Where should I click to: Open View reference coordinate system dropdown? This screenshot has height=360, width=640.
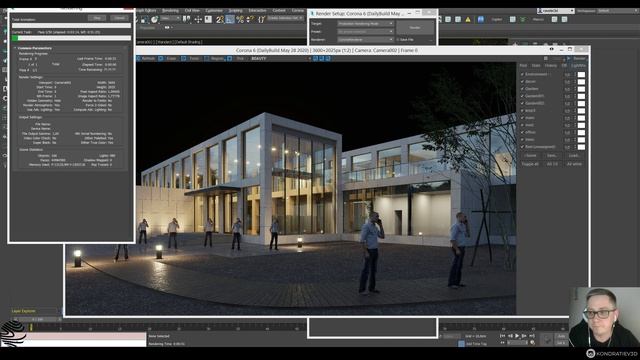pos(171,19)
